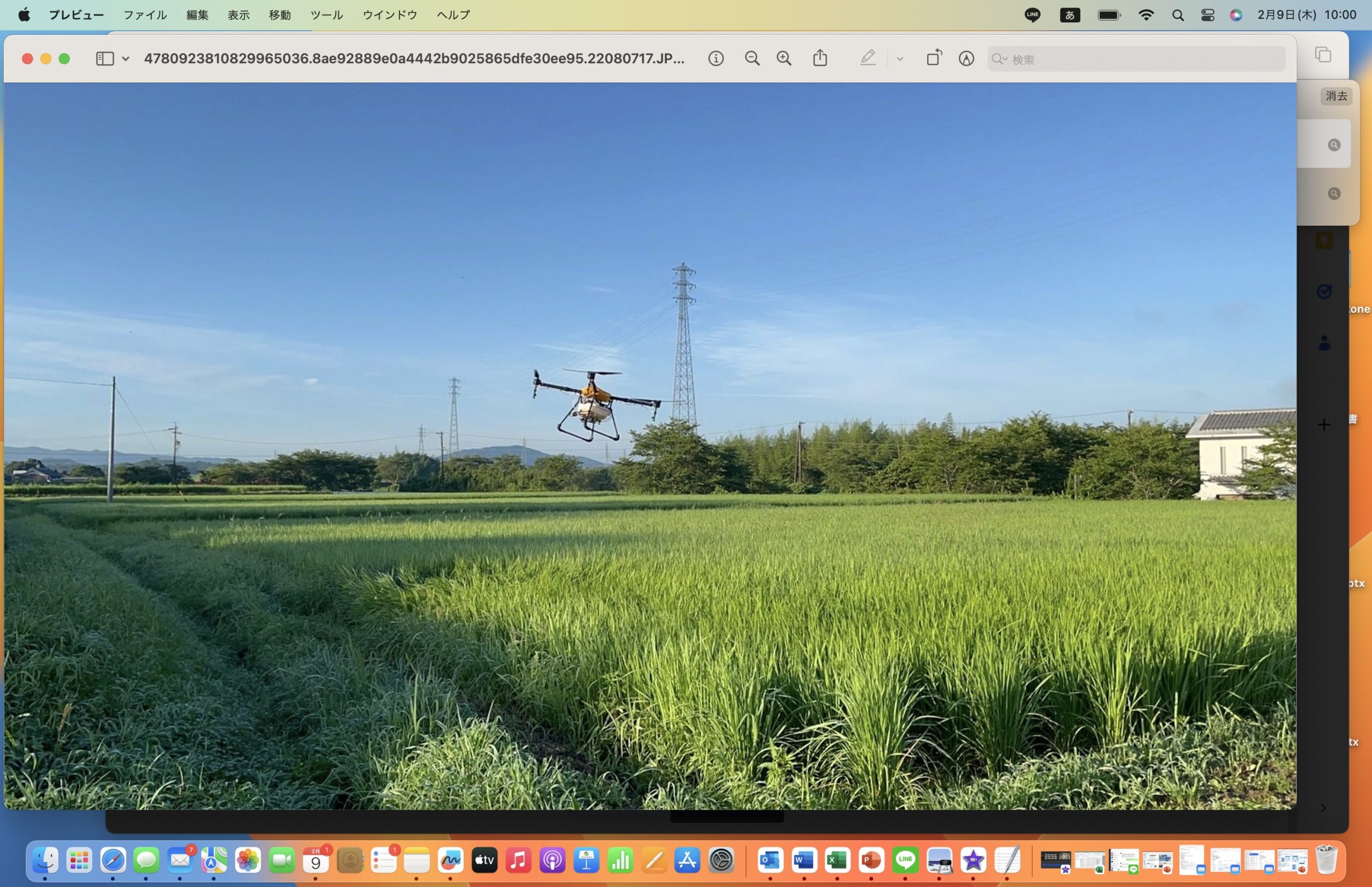
Task: Open the ファイル menu
Action: point(145,15)
